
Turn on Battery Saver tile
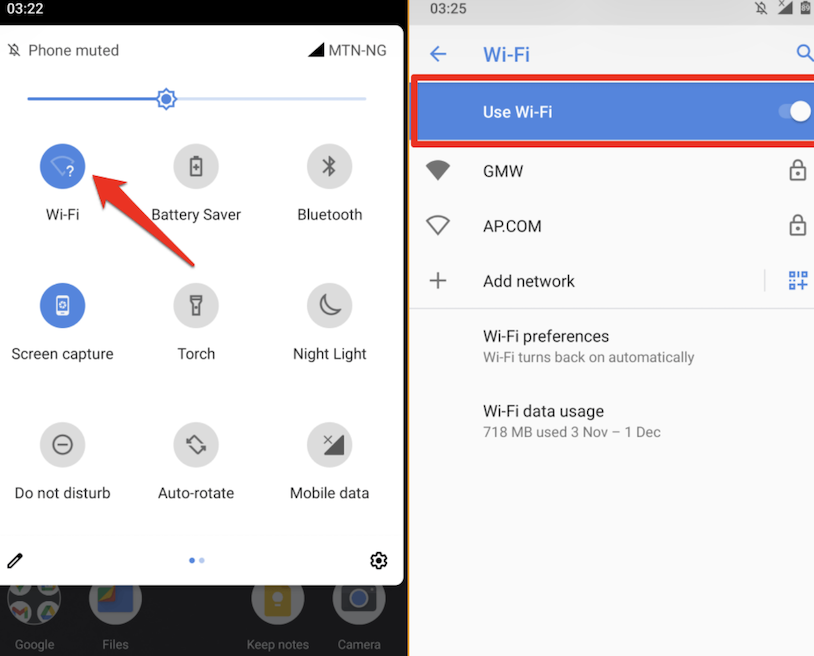(196, 167)
